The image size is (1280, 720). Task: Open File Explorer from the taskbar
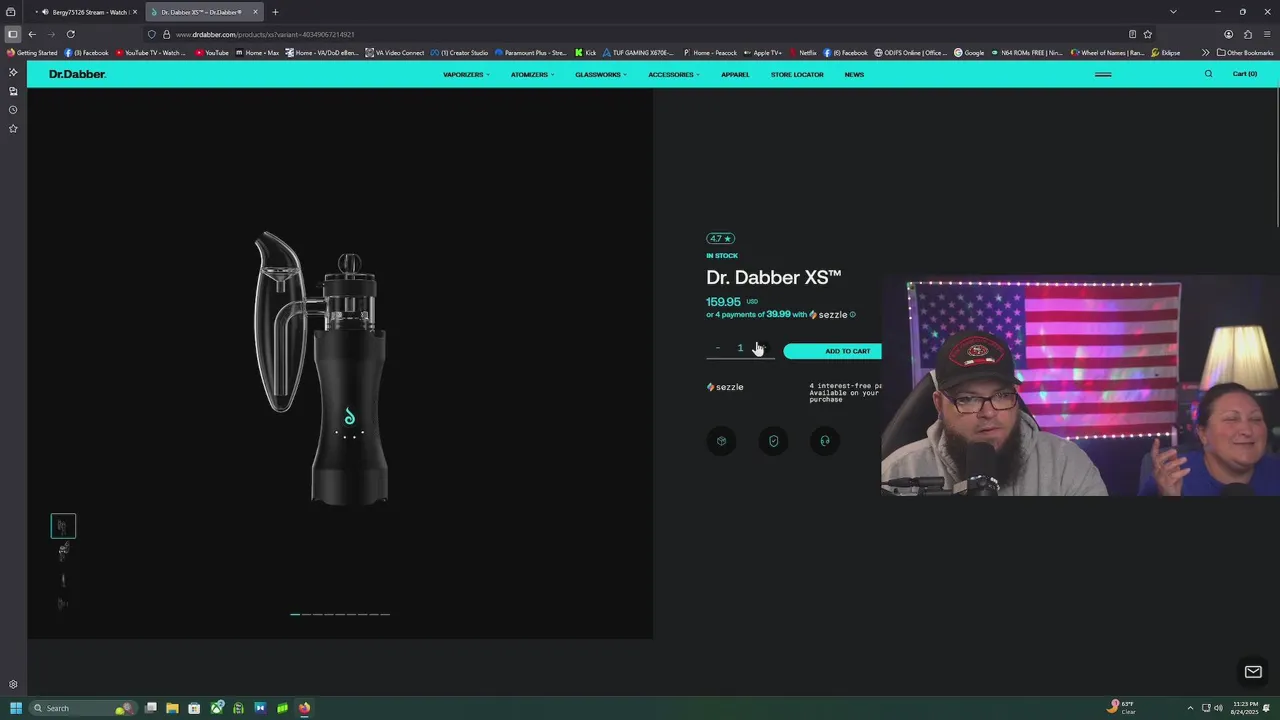[x=172, y=708]
